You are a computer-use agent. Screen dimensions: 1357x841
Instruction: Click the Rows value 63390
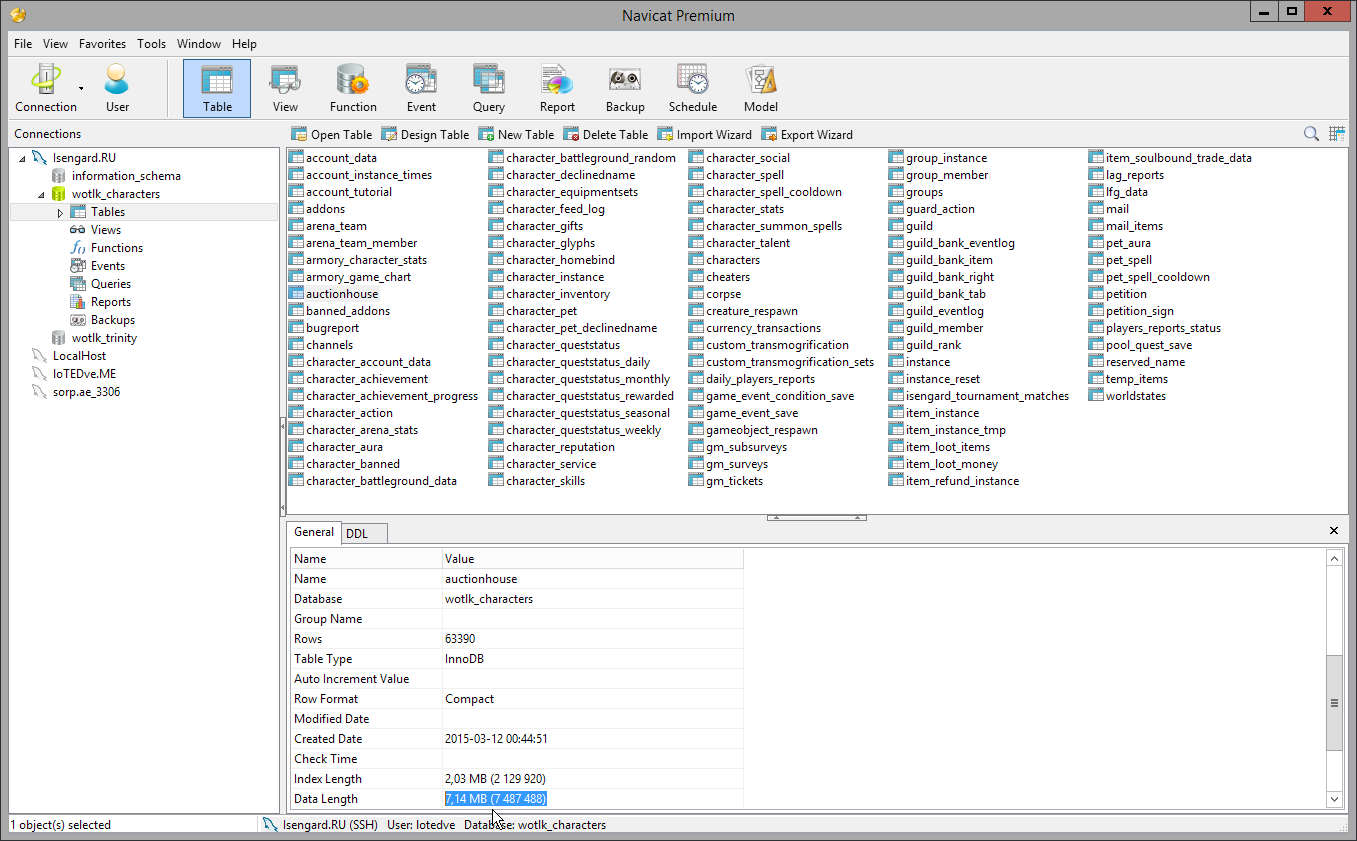click(x=461, y=639)
